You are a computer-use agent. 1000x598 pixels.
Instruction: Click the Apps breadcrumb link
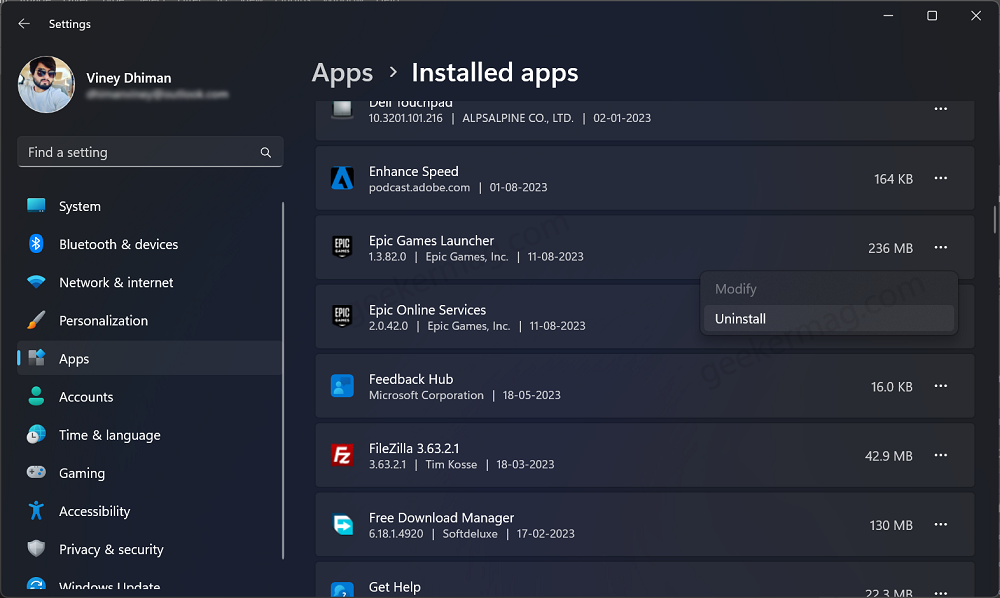[342, 73]
